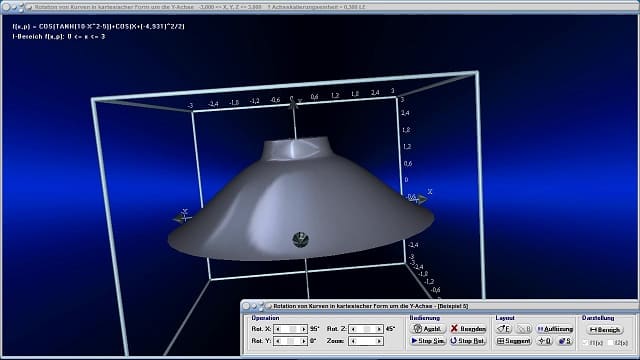Image resolution: width=640 pixels, height=360 pixels.
Task: Click the X axis arrow label at right
Action: 429,191
